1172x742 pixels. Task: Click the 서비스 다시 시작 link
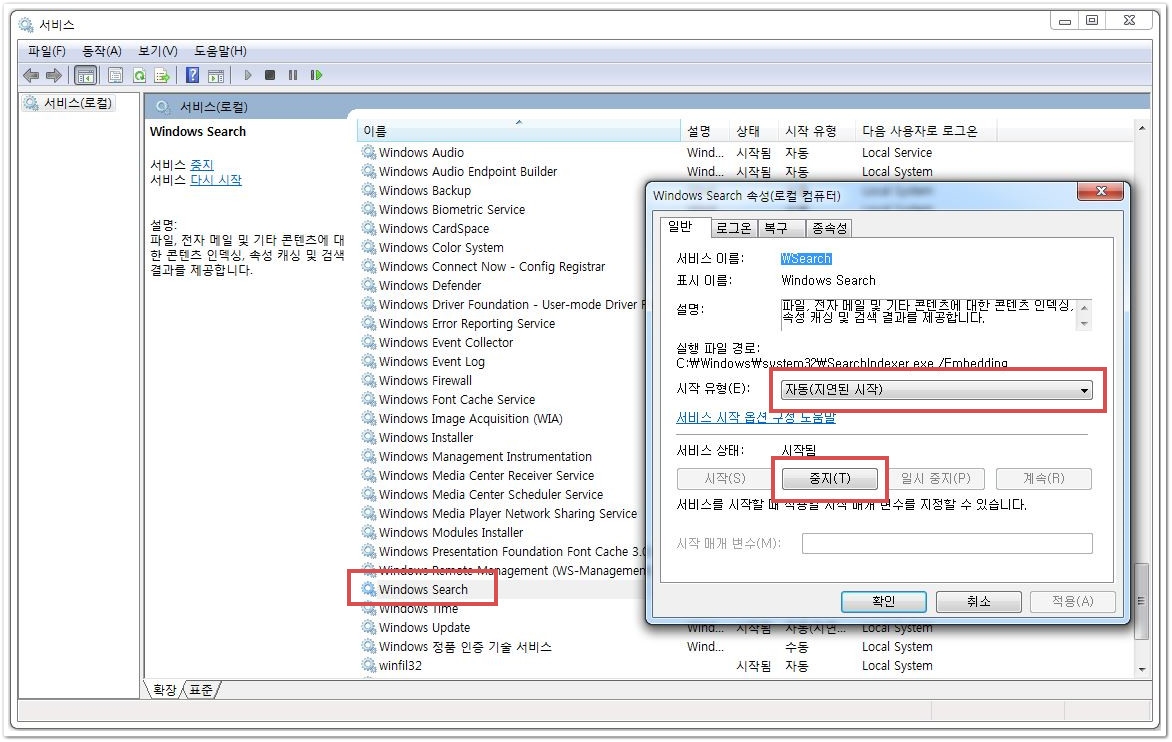pyautogui.click(x=216, y=179)
